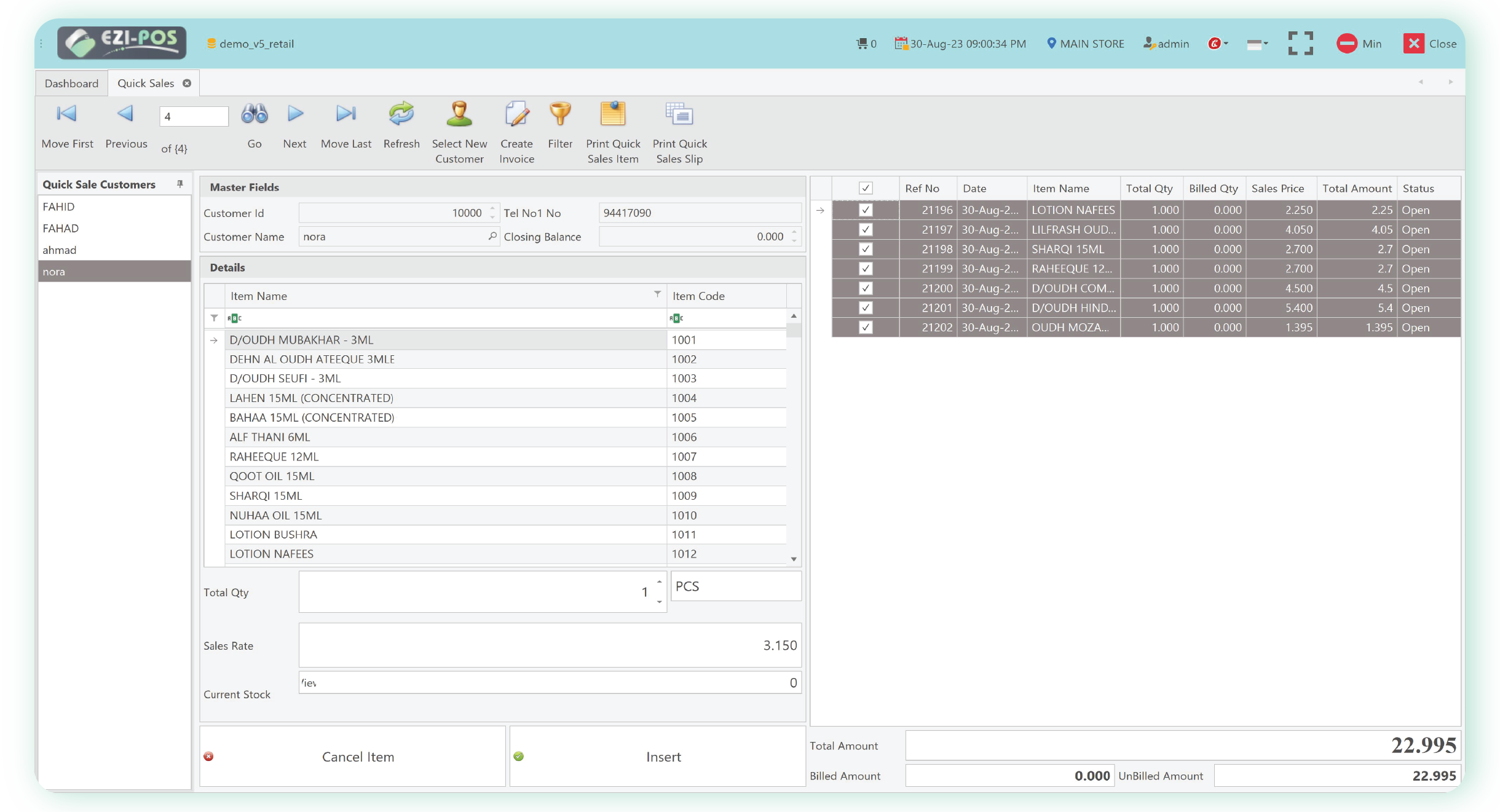Open the language flag dropdown in the header
The height and width of the screenshot is (812, 1500).
point(1257,44)
